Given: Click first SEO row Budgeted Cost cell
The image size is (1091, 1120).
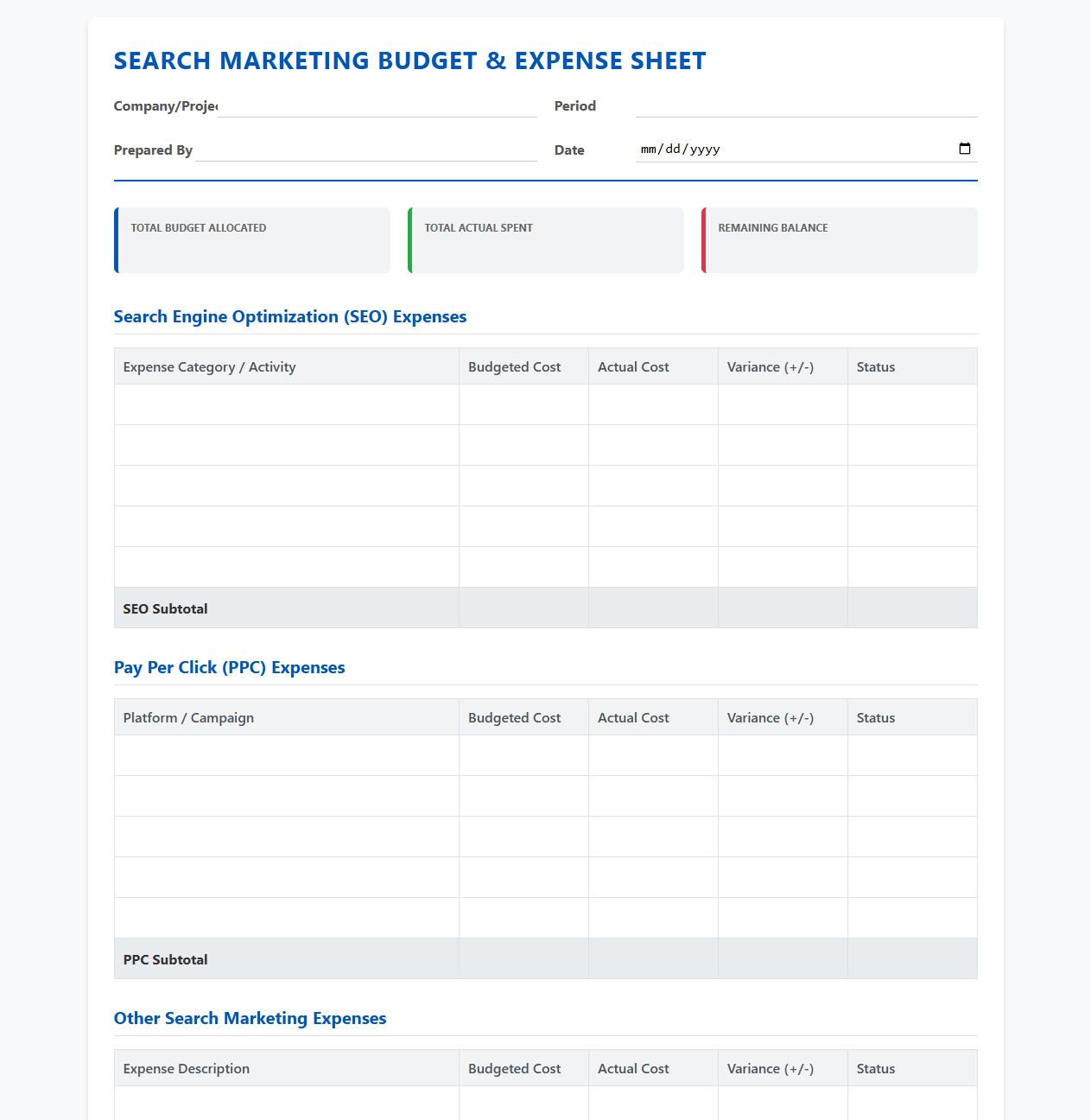Looking at the screenshot, I should point(524,404).
